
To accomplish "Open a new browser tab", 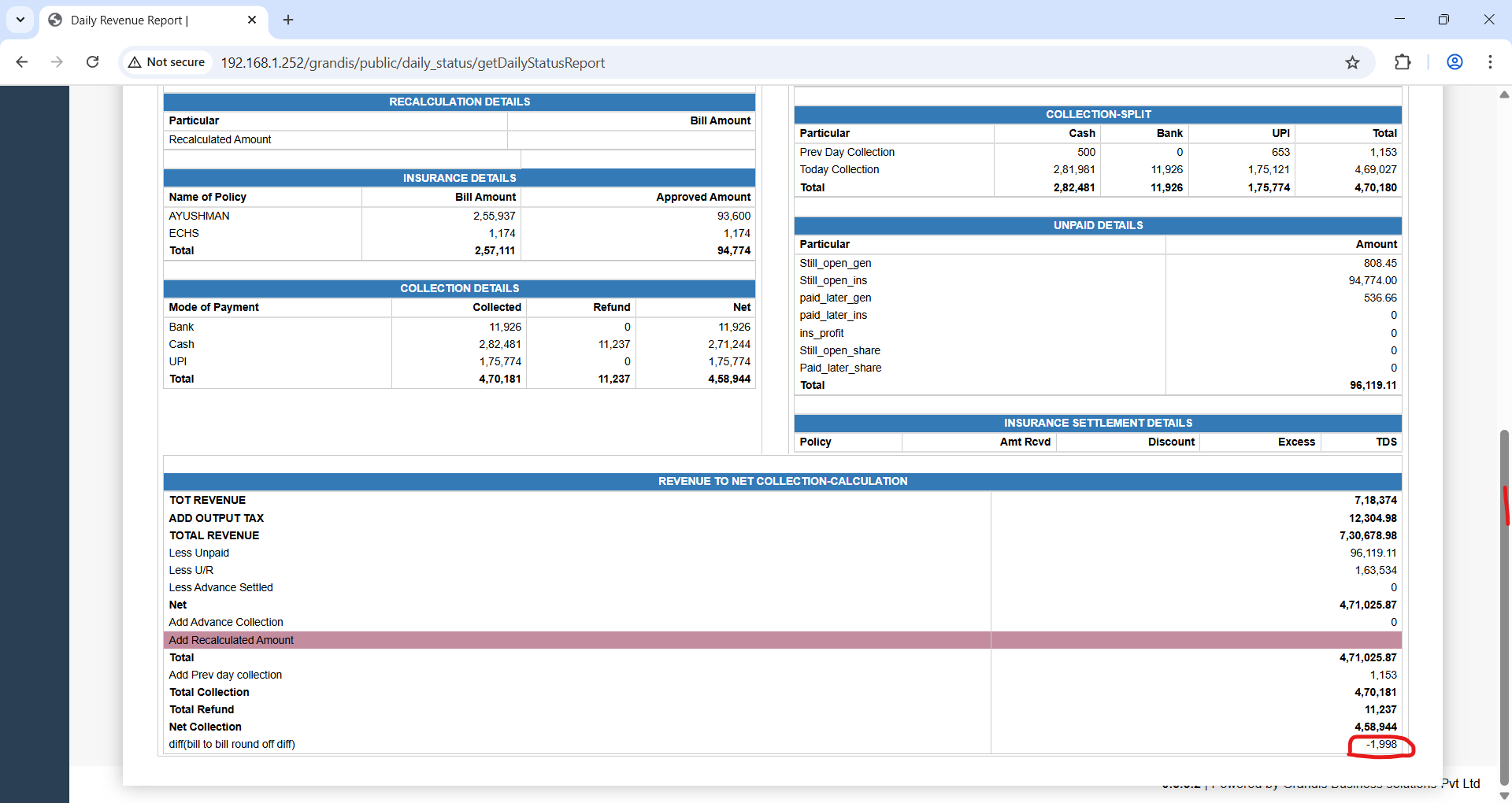I will pyautogui.click(x=288, y=20).
